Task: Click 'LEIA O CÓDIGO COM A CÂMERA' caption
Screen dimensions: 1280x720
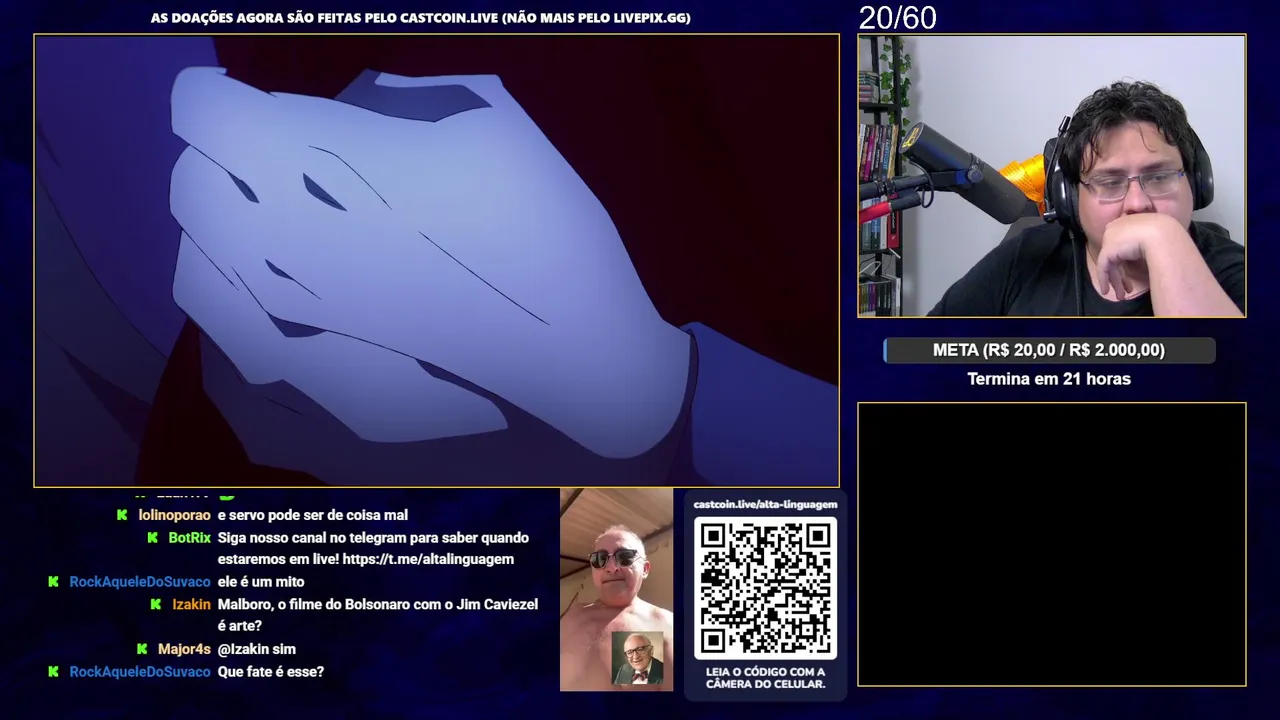Action: tap(765, 678)
